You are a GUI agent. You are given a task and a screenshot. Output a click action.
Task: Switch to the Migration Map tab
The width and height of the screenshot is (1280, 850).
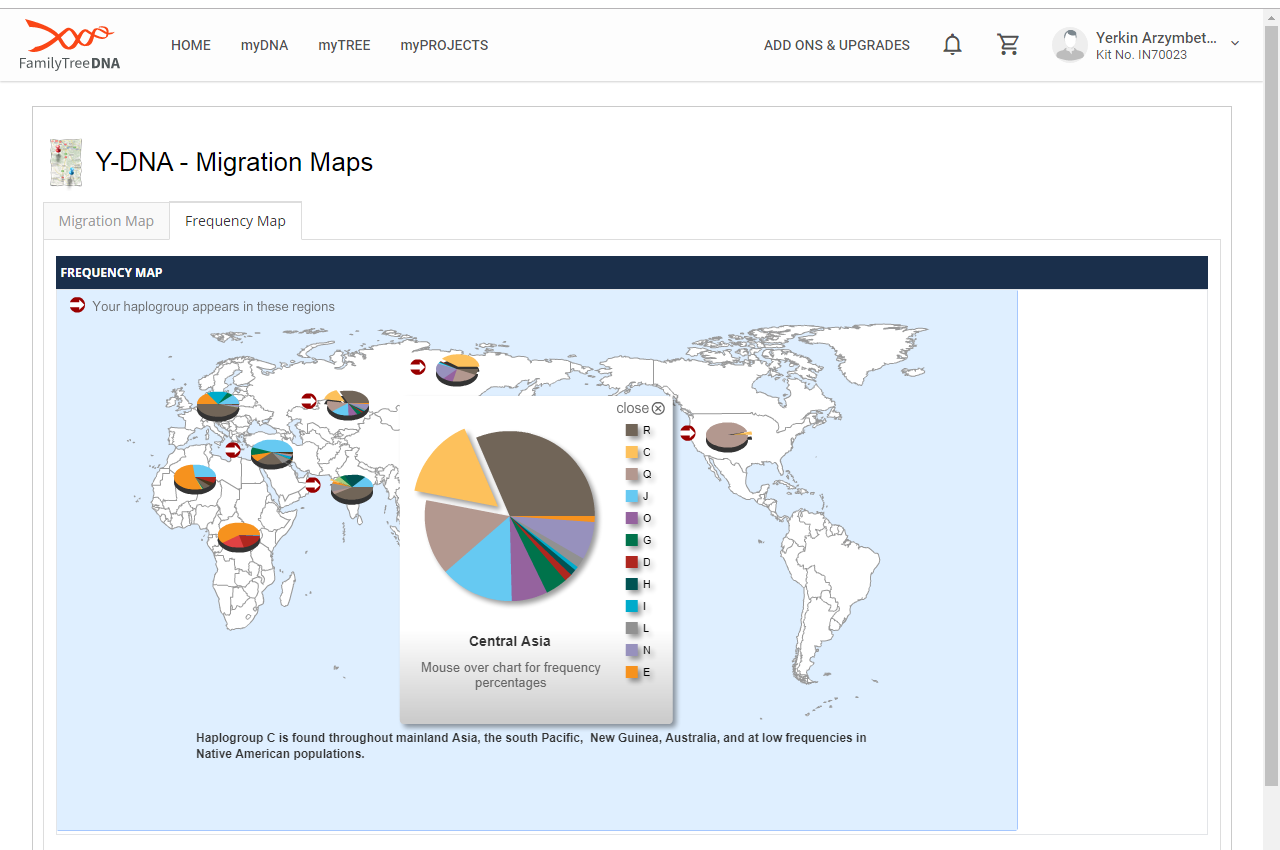coord(106,221)
